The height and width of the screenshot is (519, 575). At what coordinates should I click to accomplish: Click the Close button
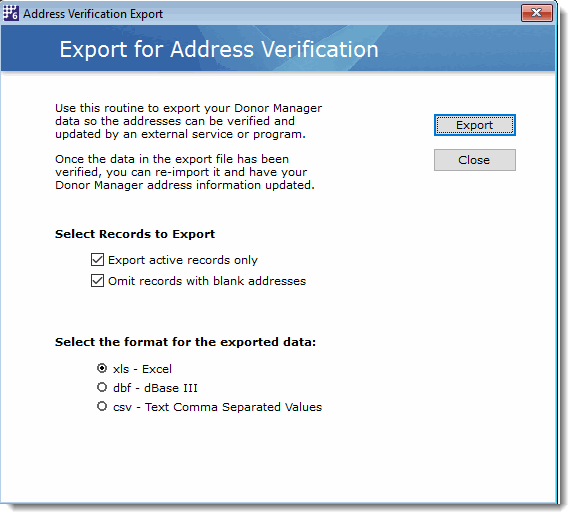tap(475, 160)
